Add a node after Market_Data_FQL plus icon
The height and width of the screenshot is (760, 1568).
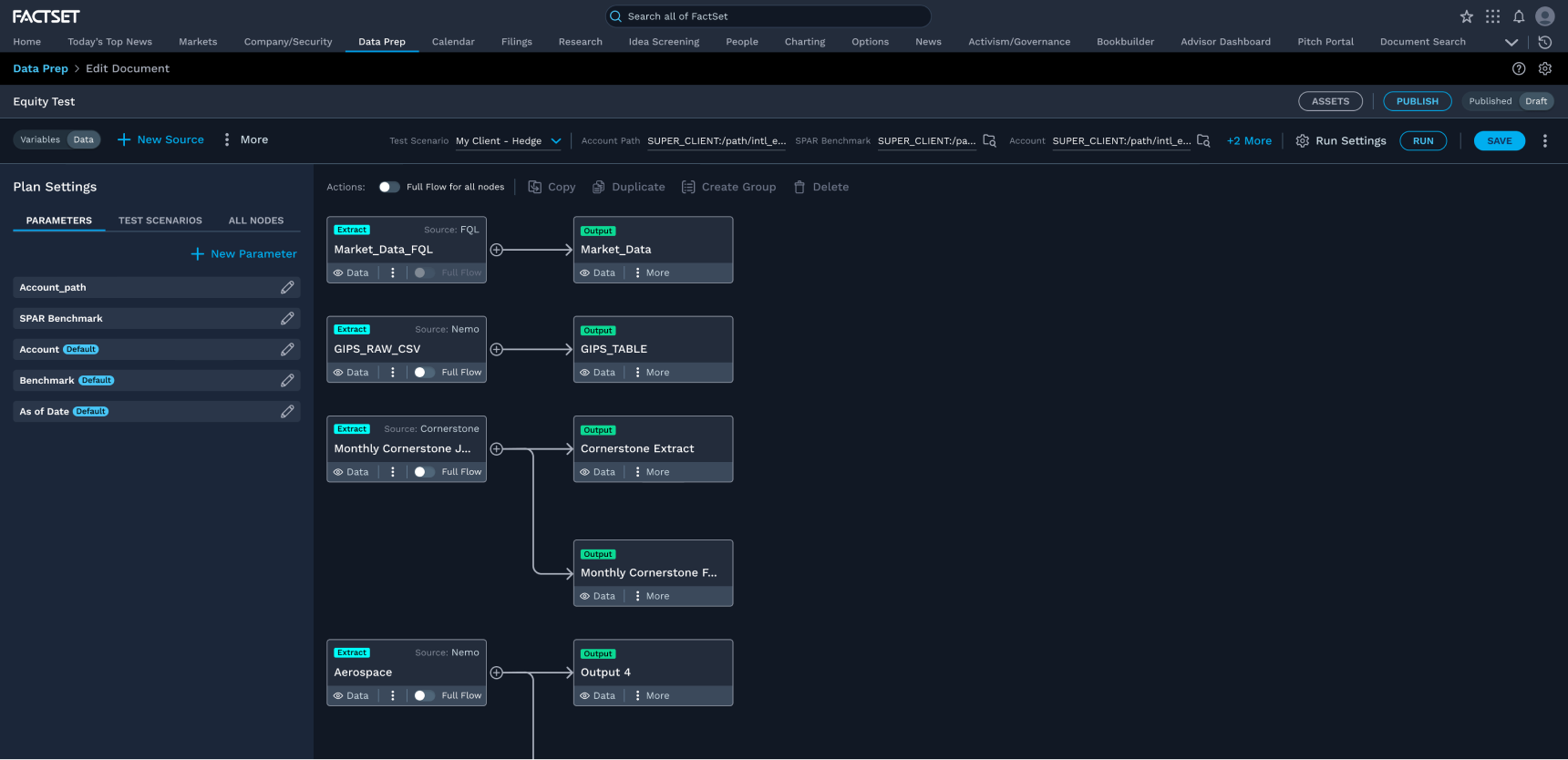pyautogui.click(x=497, y=250)
